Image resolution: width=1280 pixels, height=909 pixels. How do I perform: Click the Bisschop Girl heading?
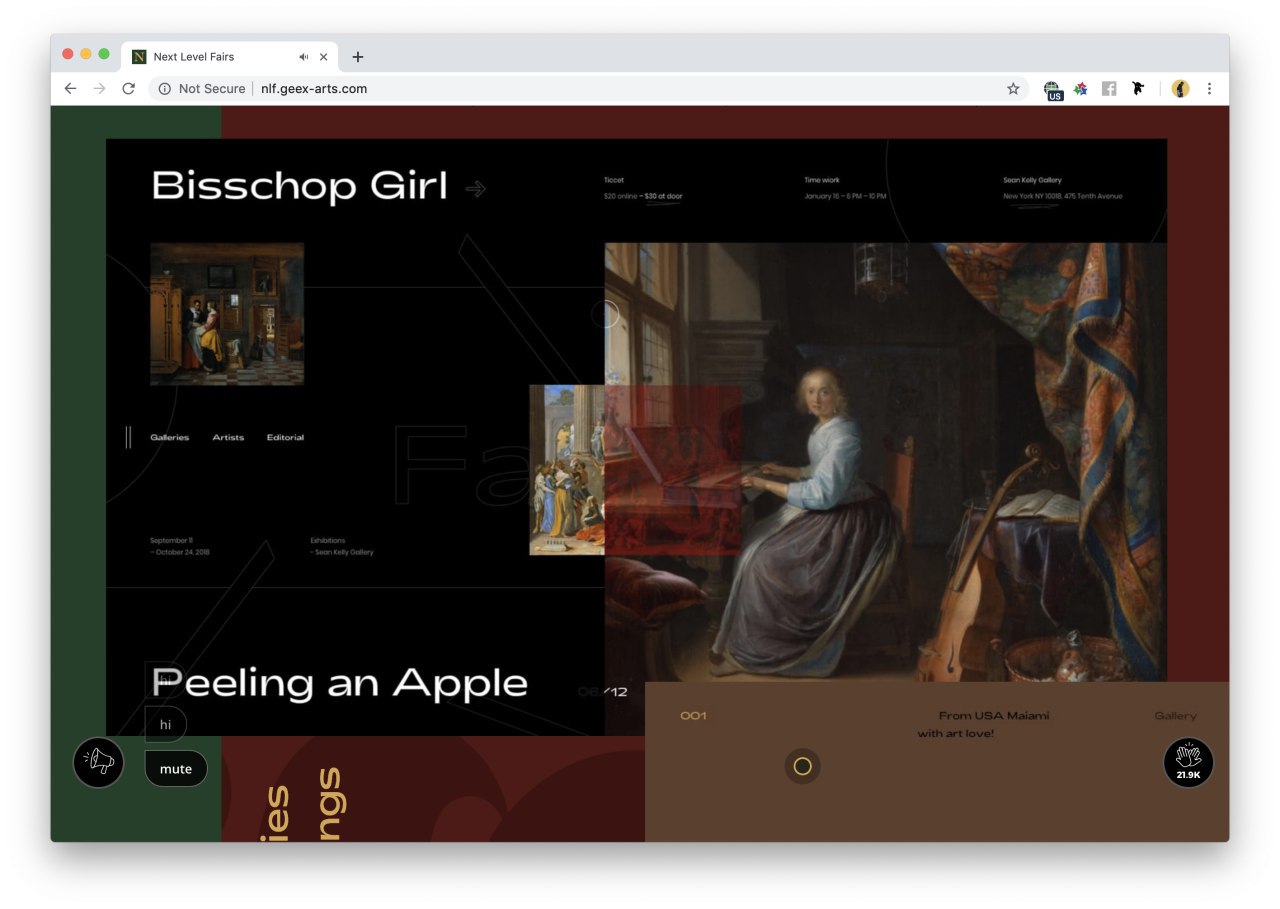pyautogui.click(x=299, y=187)
